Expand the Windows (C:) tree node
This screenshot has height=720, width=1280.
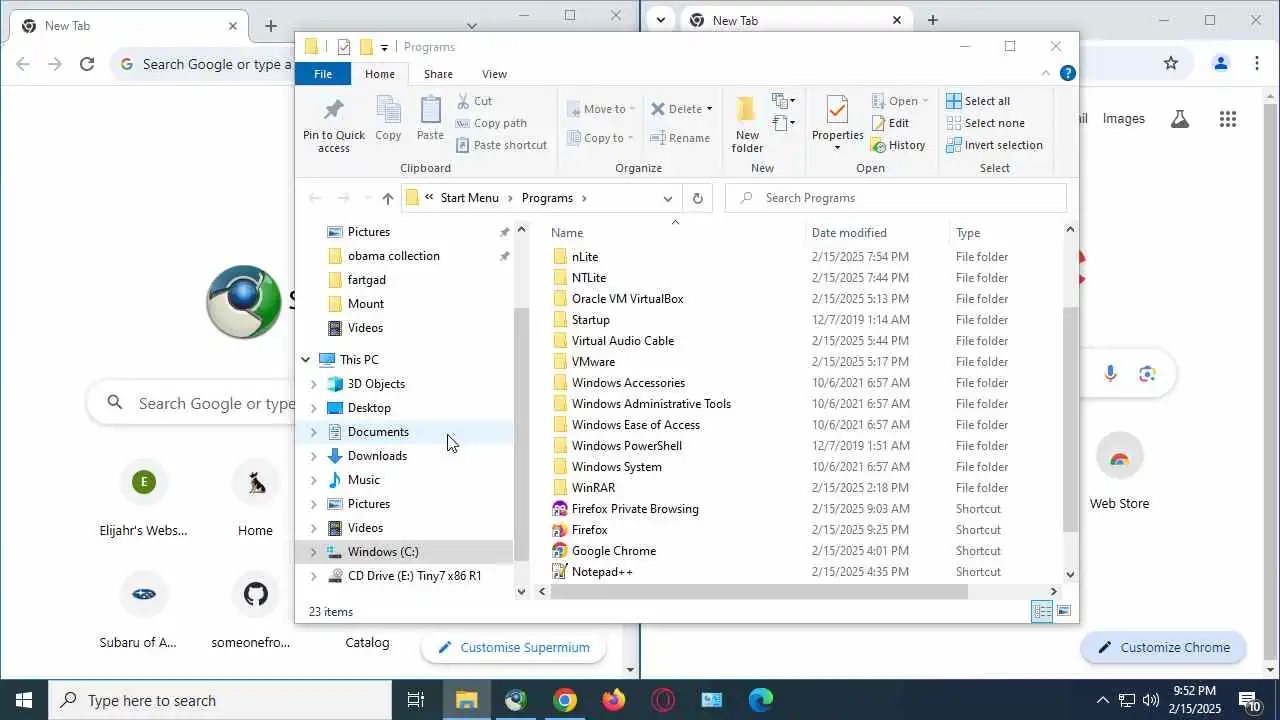click(314, 552)
